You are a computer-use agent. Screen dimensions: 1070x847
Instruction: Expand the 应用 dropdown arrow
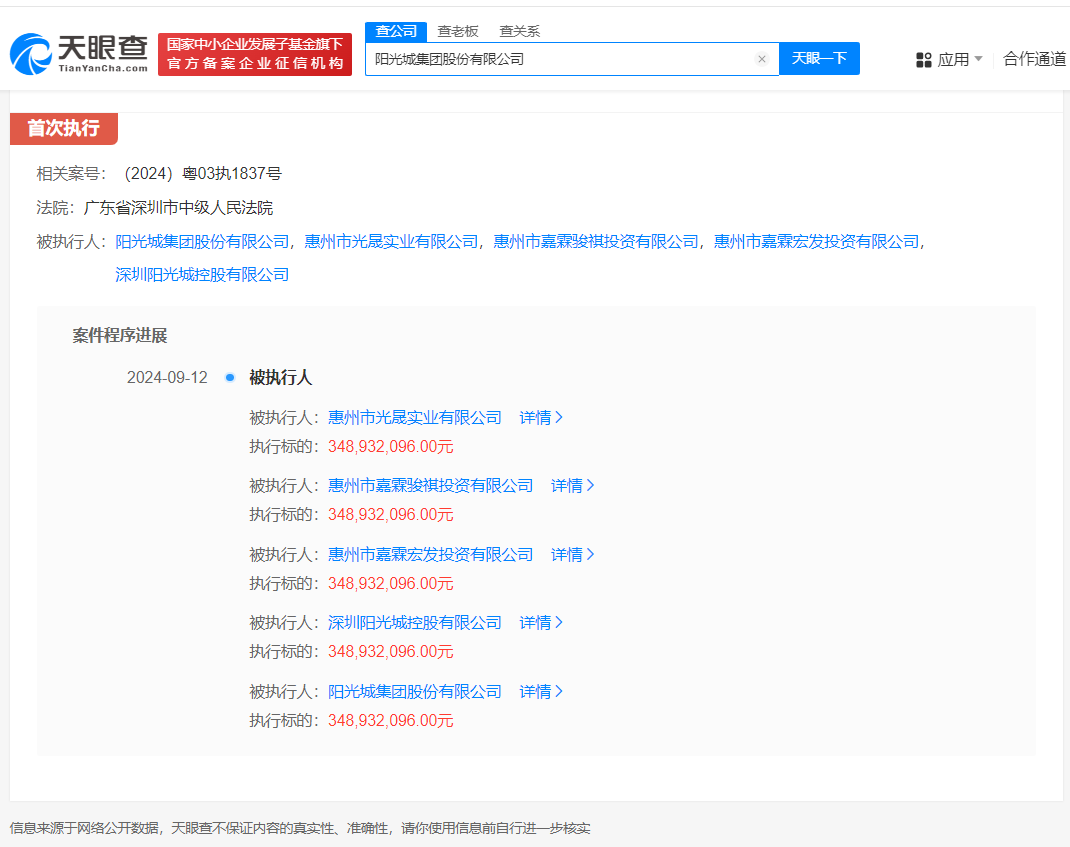pos(978,60)
